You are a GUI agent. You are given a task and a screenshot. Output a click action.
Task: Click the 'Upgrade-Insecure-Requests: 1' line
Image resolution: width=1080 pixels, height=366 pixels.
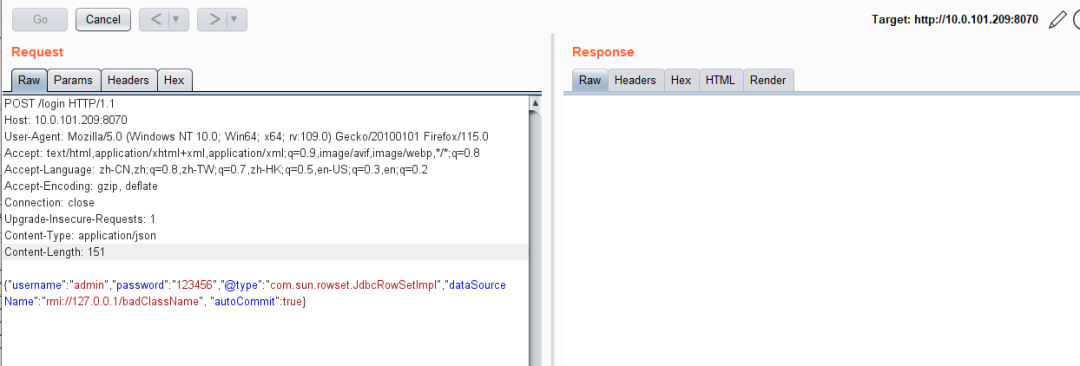point(80,219)
